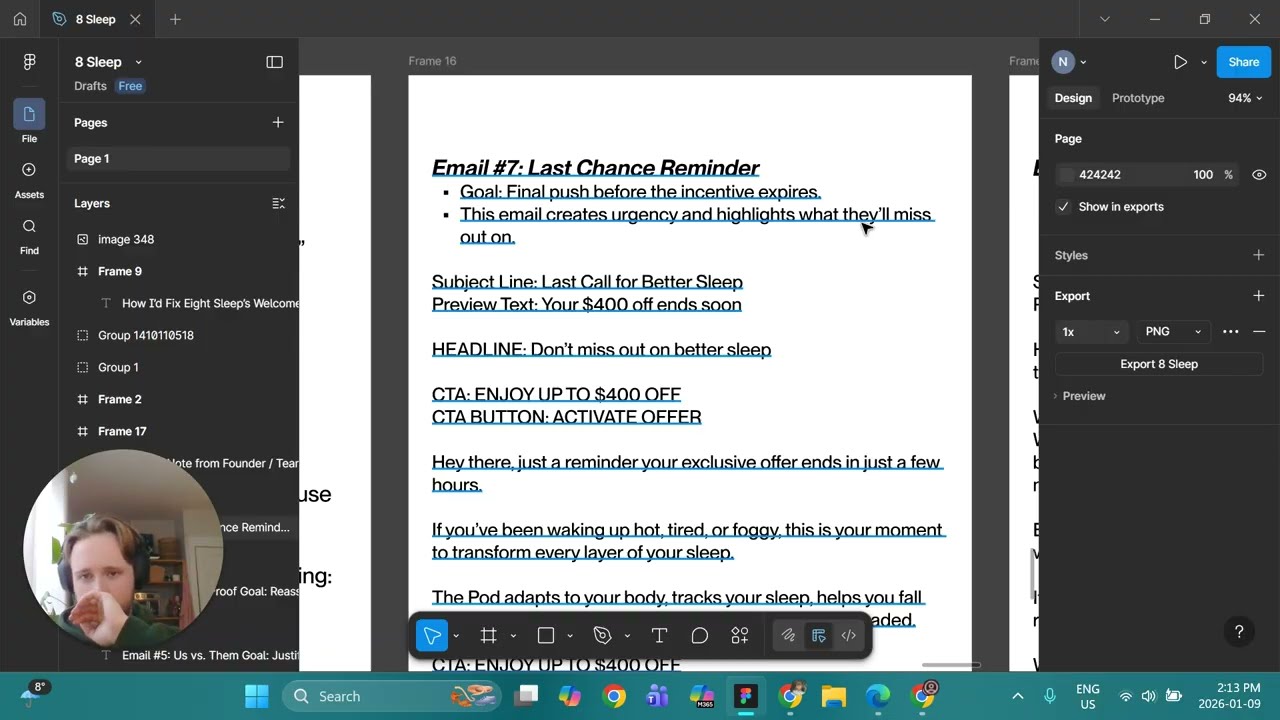Click the page background color swatch
This screenshot has height=720, width=1280.
1066,175
